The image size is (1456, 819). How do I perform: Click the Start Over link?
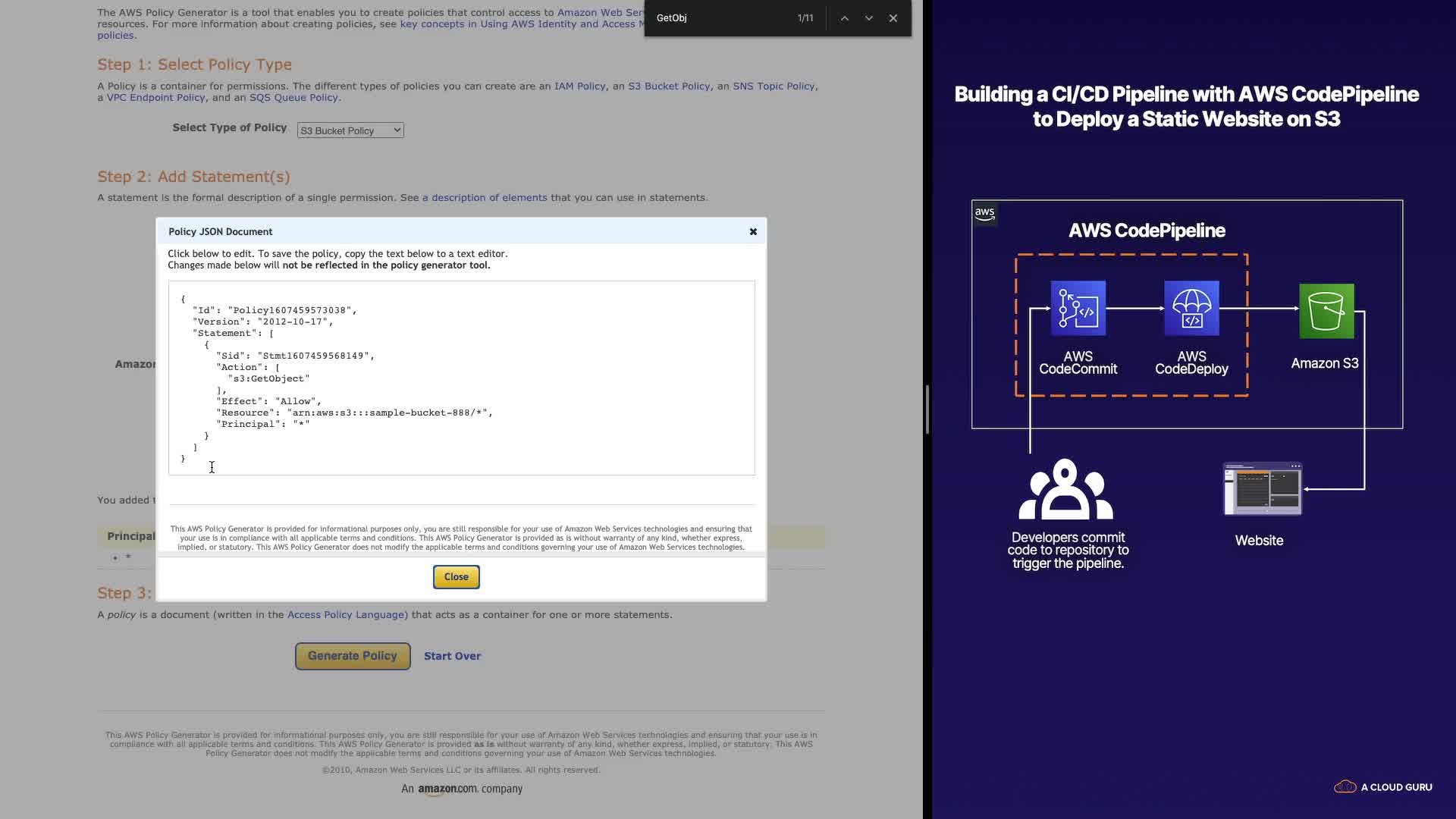(452, 656)
